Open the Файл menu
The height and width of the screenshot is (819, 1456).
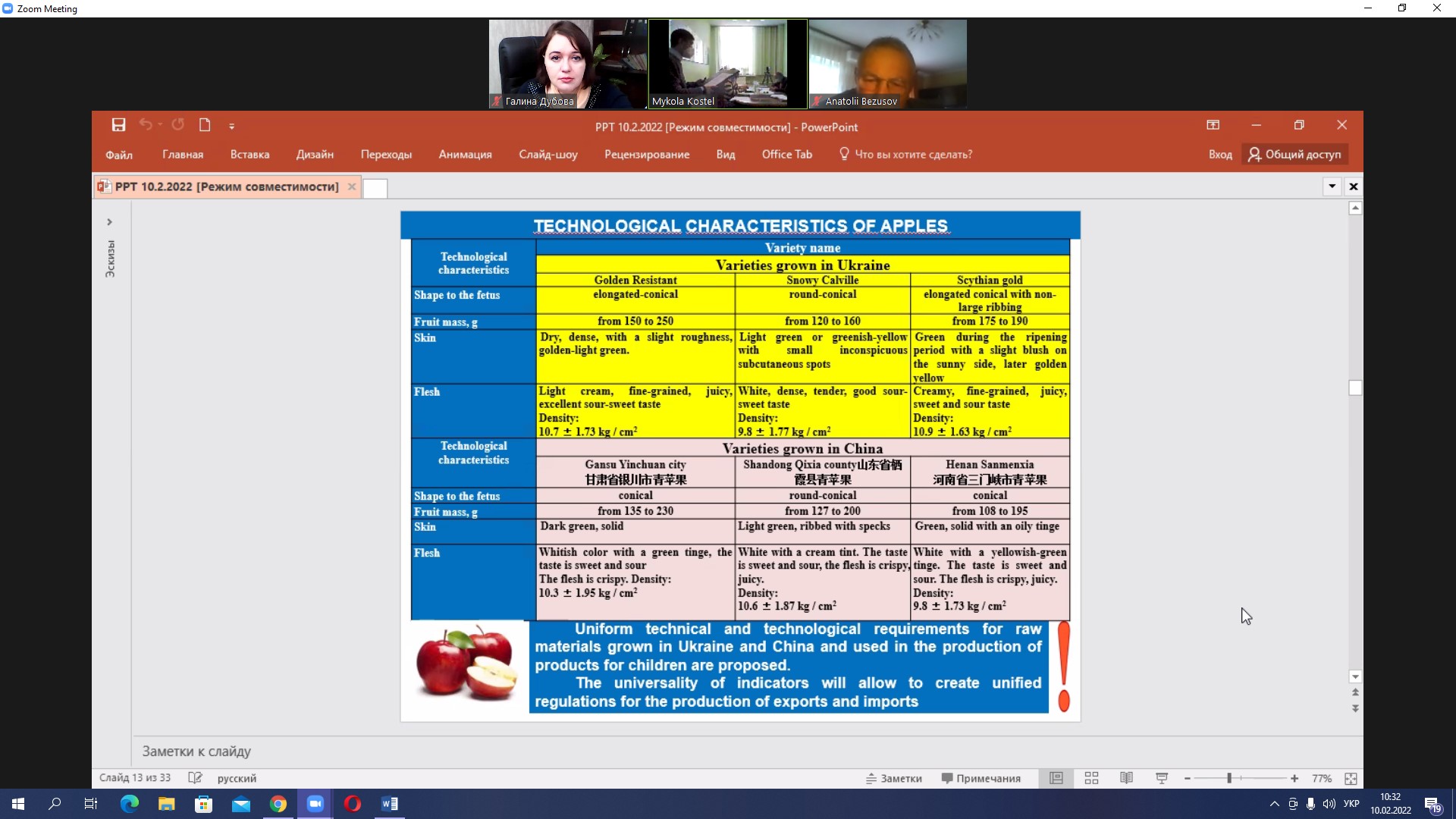point(119,155)
